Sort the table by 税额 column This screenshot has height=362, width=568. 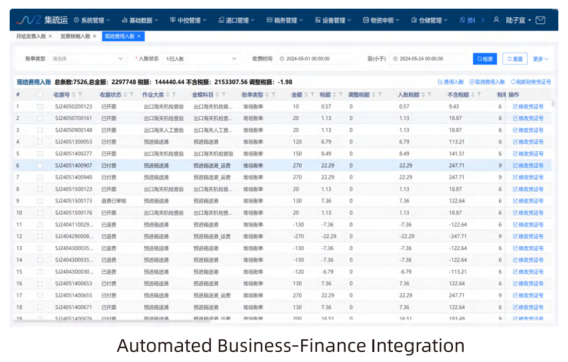(x=334, y=95)
